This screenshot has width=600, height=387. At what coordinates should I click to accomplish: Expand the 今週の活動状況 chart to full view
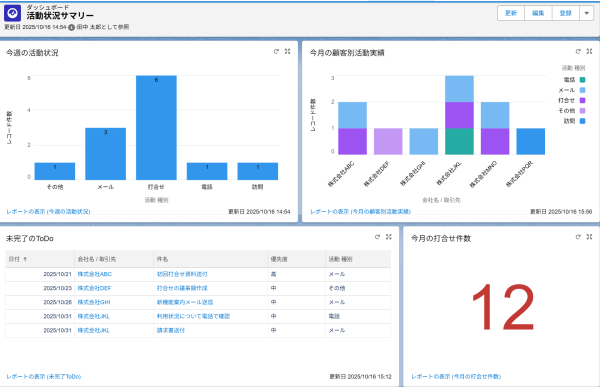(287, 51)
